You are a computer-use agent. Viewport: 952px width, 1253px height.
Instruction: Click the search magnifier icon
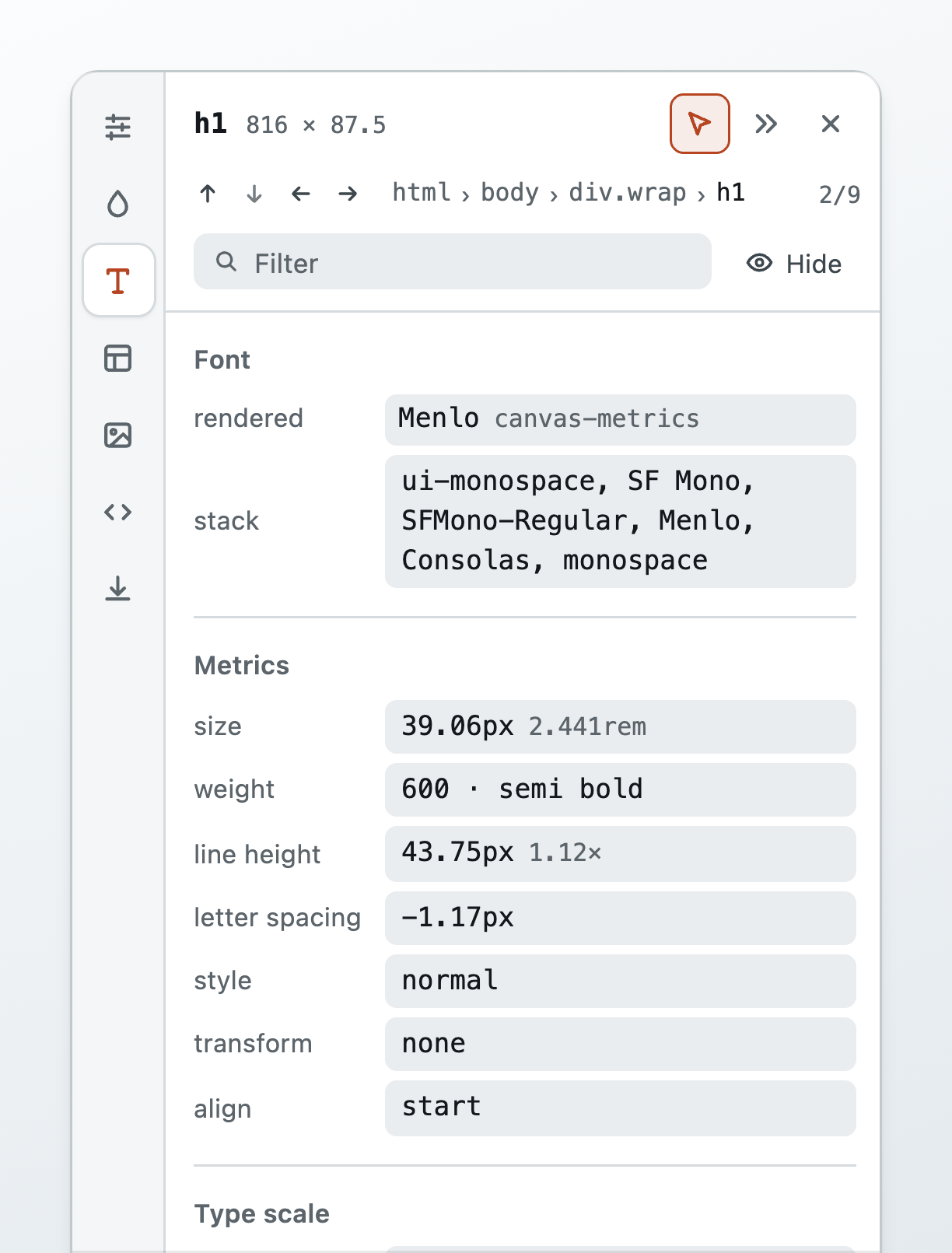pyautogui.click(x=226, y=262)
